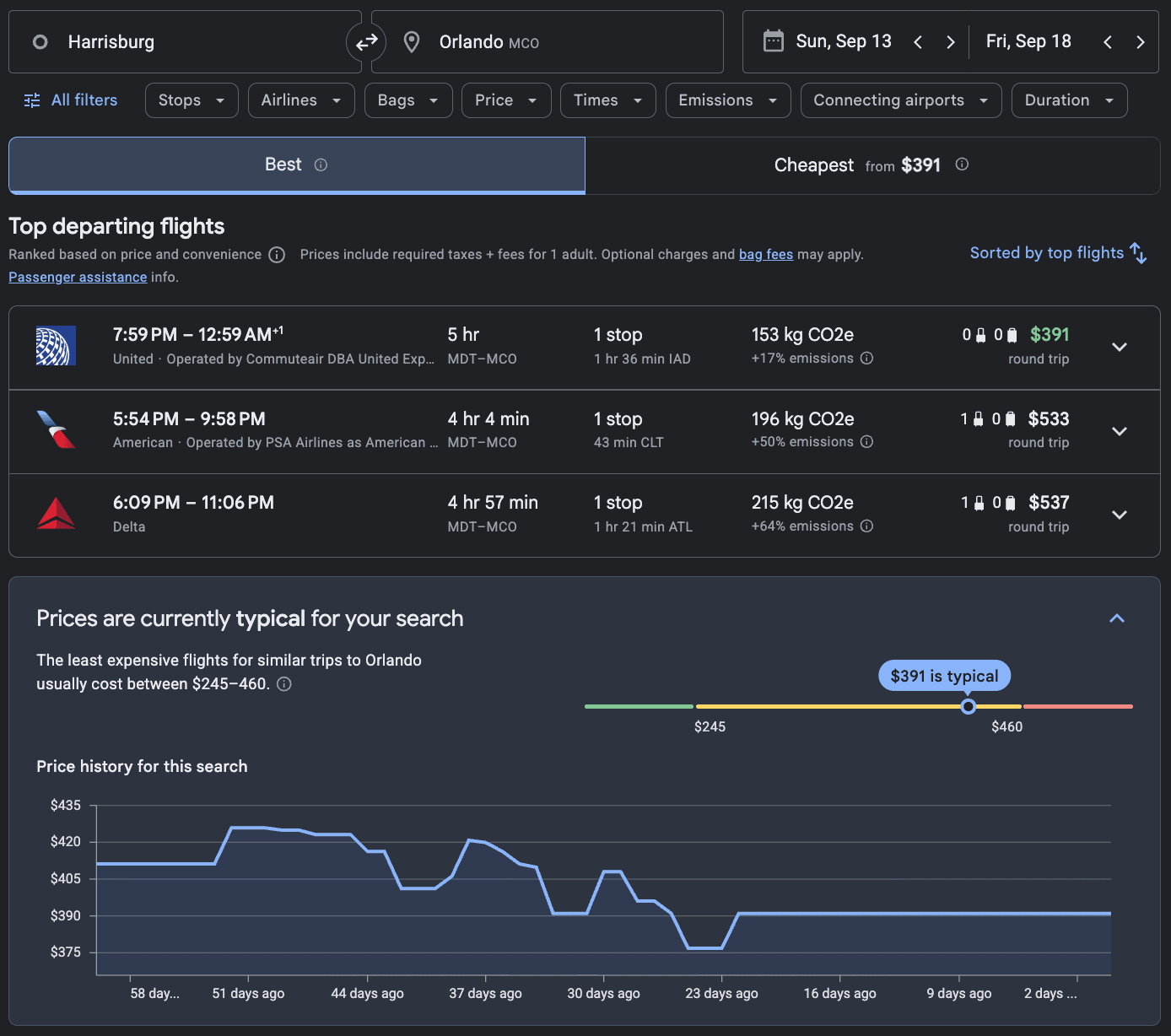Click the green low-price range segment
The height and width of the screenshot is (1036, 1171).
(x=639, y=706)
